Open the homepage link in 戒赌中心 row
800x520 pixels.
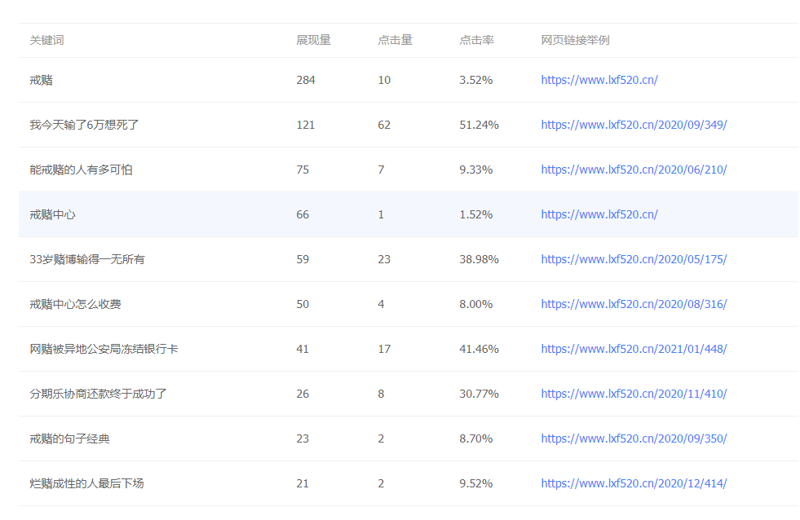coord(599,214)
